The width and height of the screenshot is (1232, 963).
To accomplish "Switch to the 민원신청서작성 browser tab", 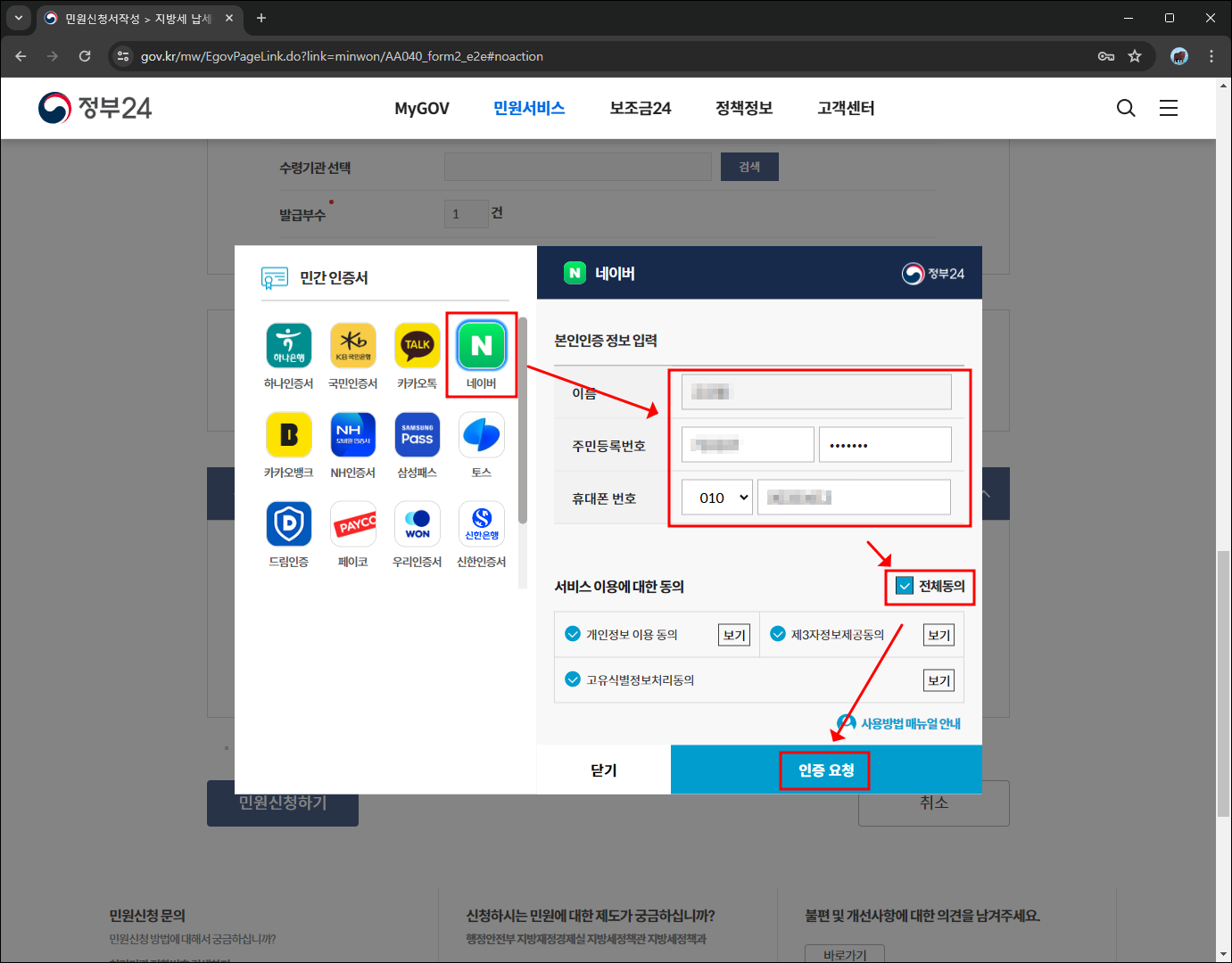I will point(138,18).
